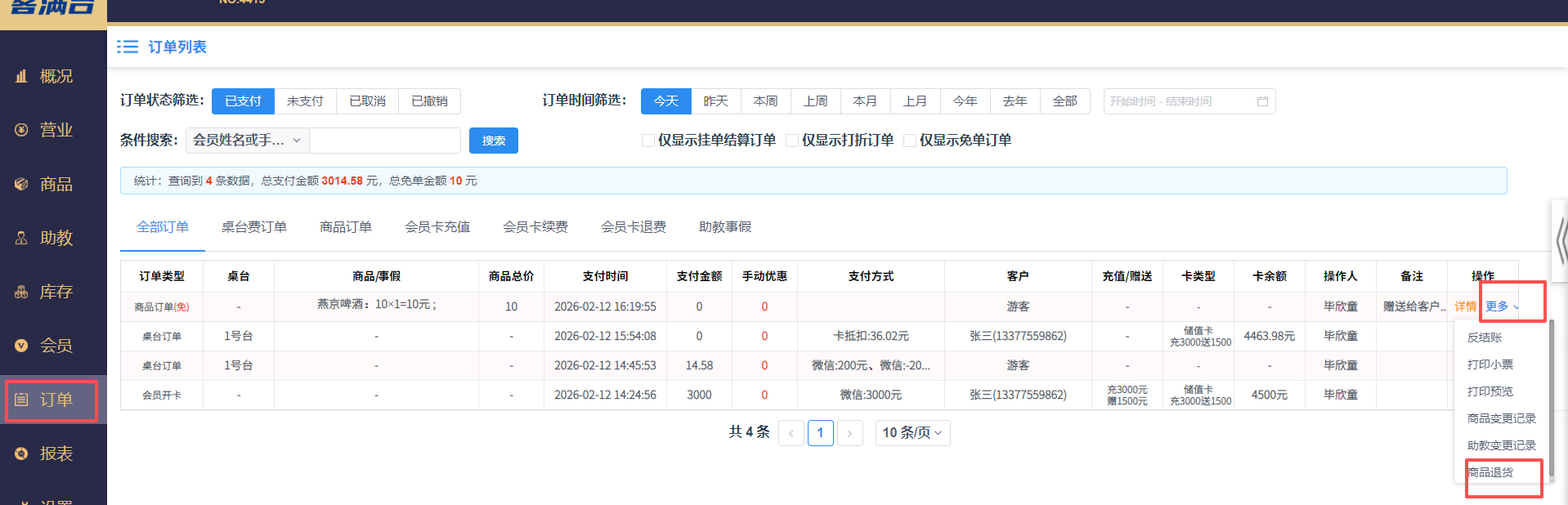The image size is (1568, 505).
Task: Check the 仅显示免单订单 option
Action: coord(910,141)
